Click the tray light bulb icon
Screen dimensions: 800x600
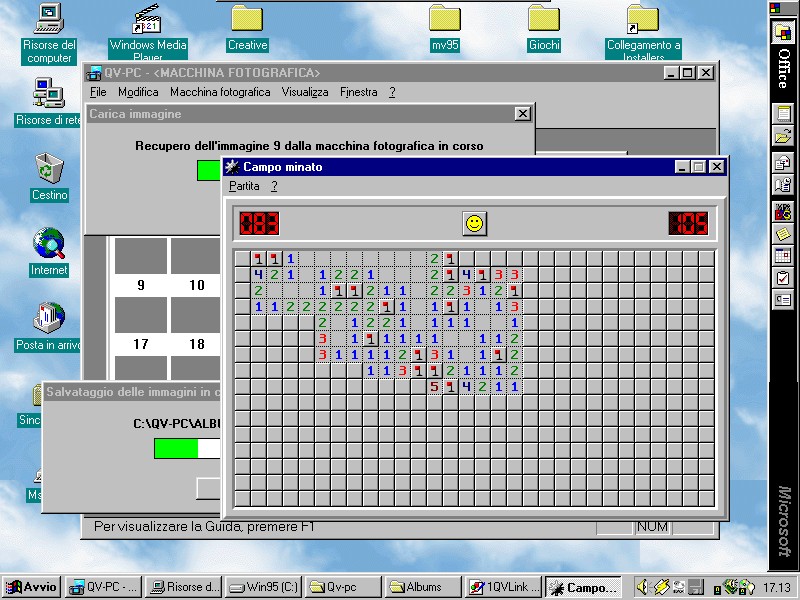(x=747, y=587)
